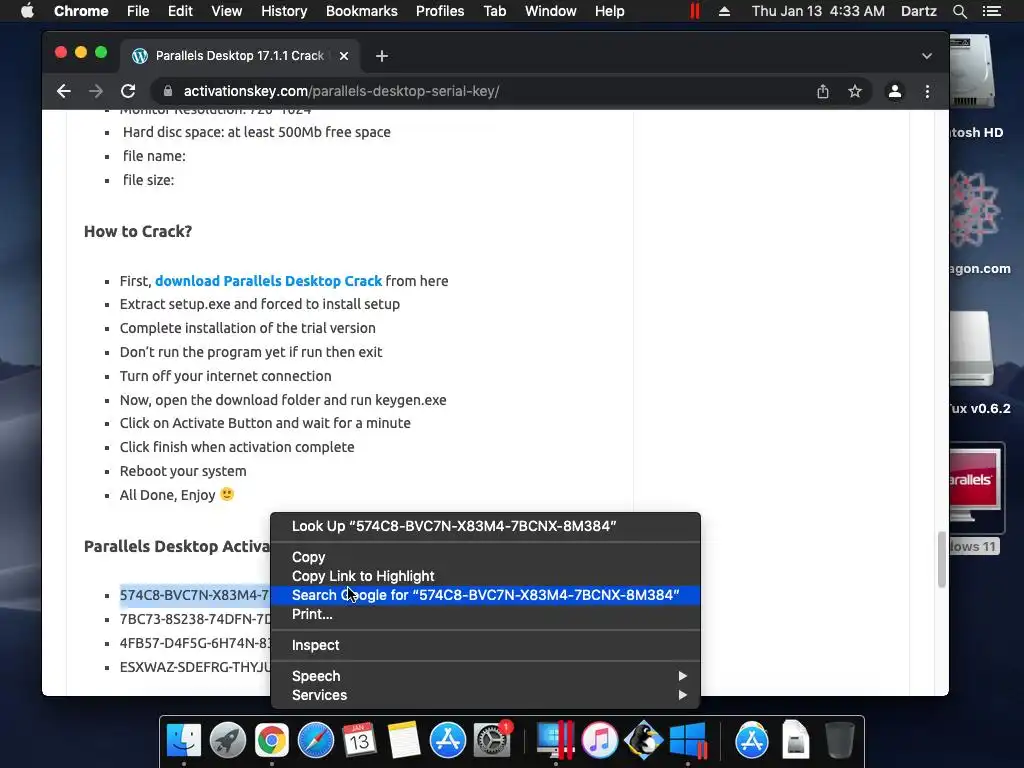Choose Look Up for the selected key
Viewport: 1024px width, 768px height.
485,526
